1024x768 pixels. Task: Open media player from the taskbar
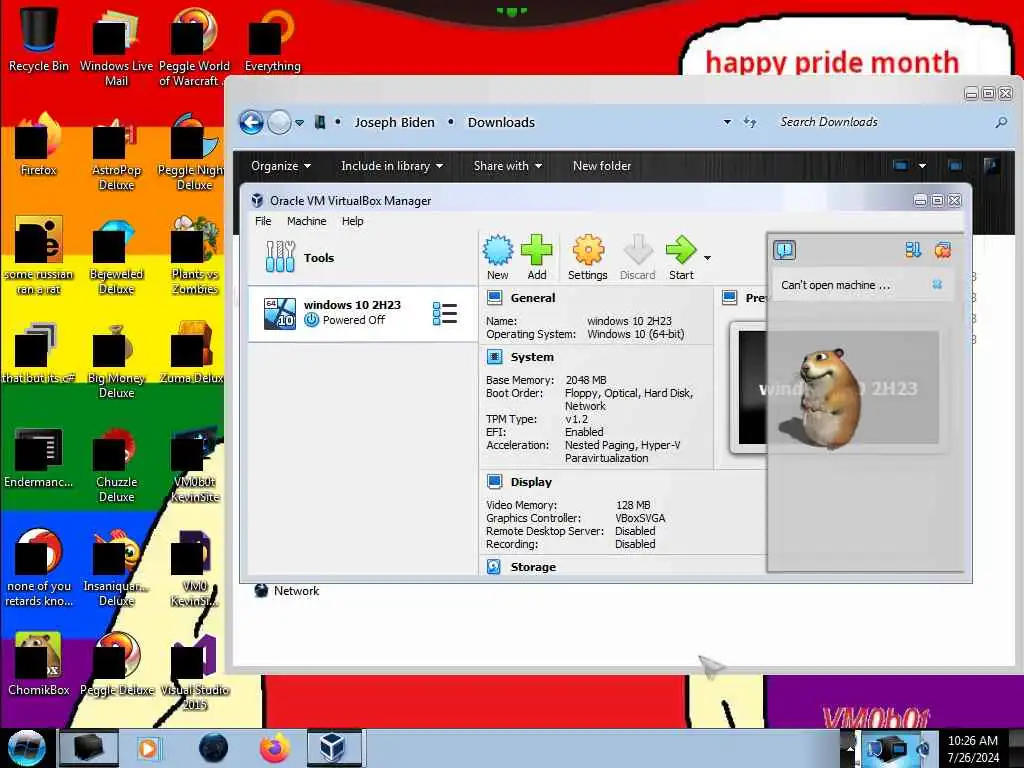click(x=148, y=748)
